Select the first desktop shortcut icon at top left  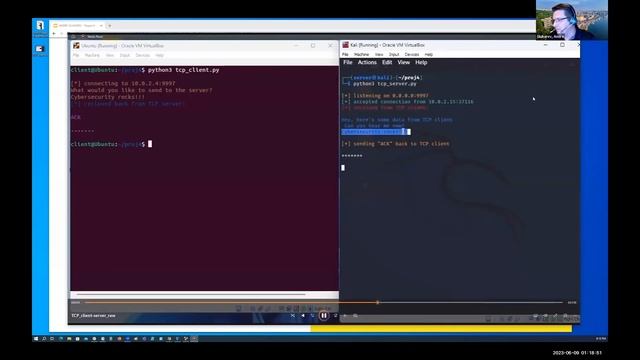[40, 27]
